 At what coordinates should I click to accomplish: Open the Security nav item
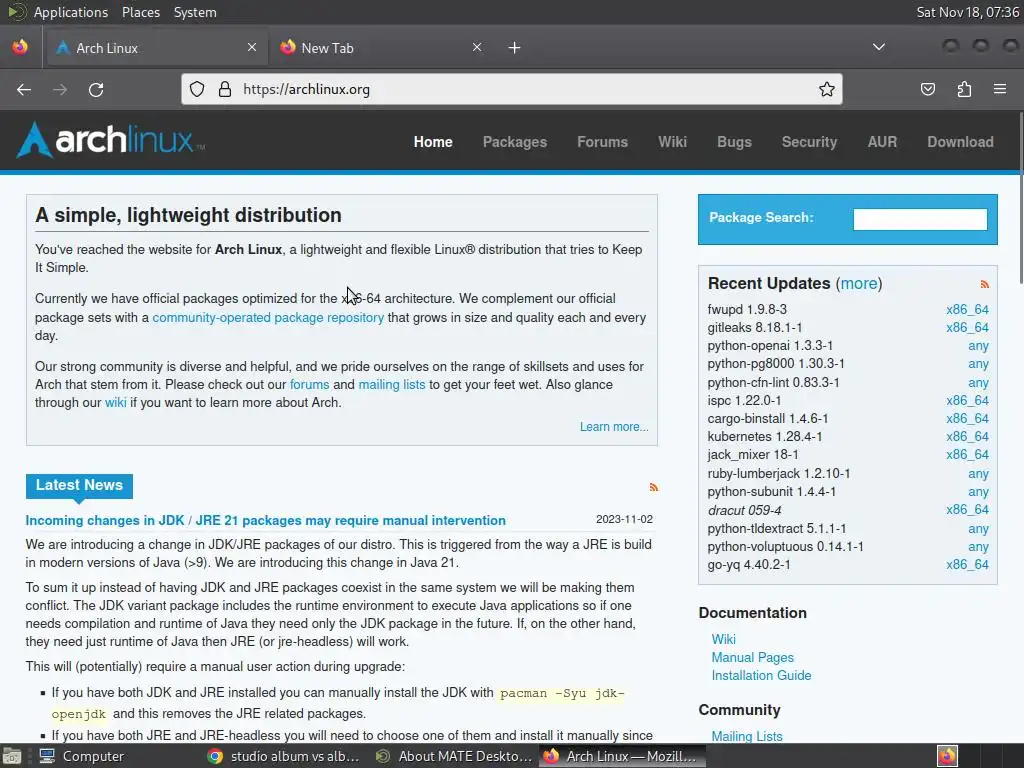(809, 142)
